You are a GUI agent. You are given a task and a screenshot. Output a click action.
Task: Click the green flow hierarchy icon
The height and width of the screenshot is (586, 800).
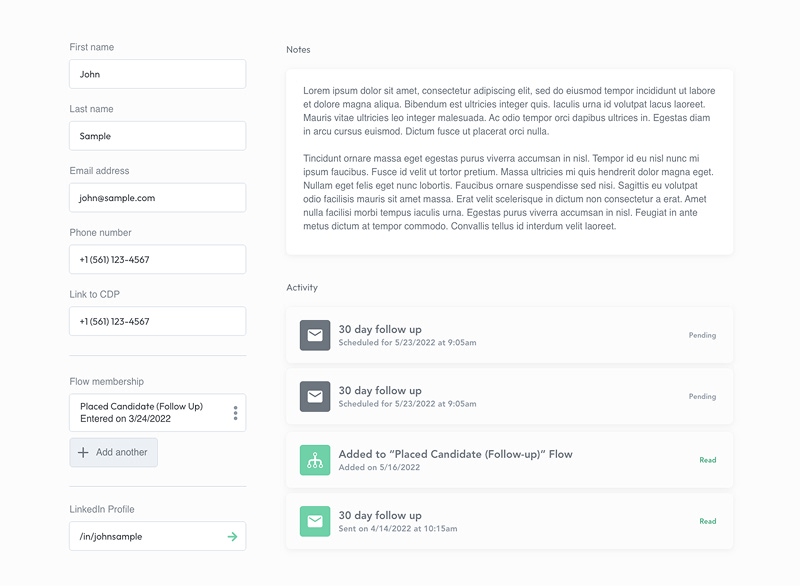315,460
